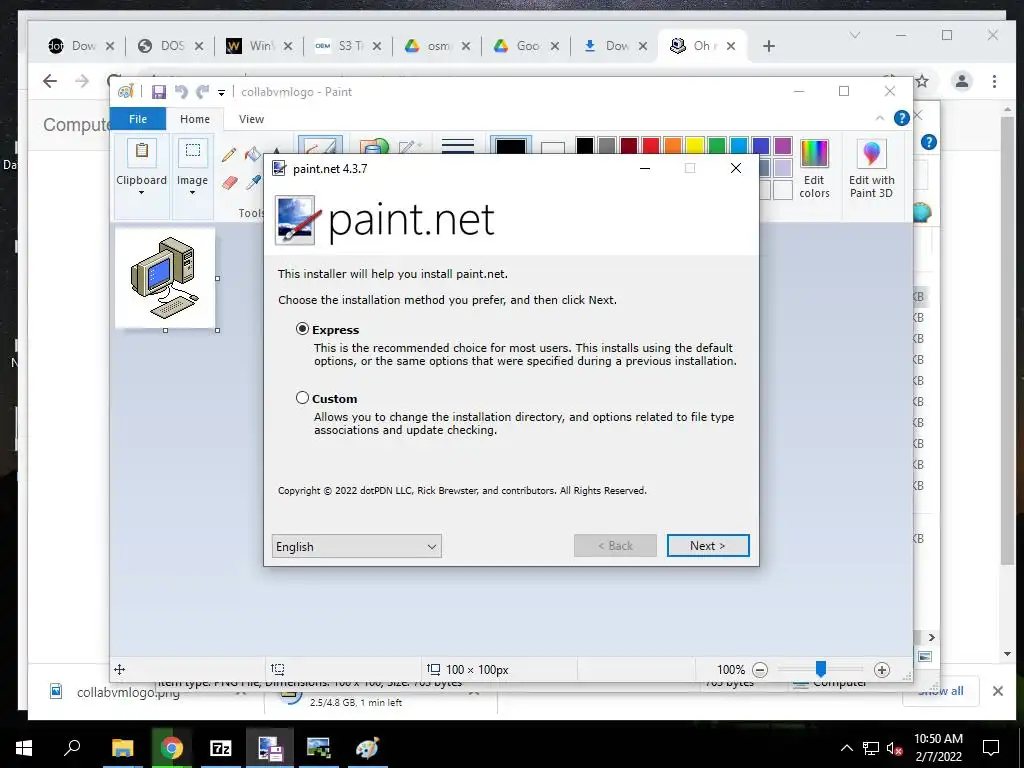Screen dimensions: 1024x768
Task: Click the muted volume tray icon
Action: pos(893,748)
